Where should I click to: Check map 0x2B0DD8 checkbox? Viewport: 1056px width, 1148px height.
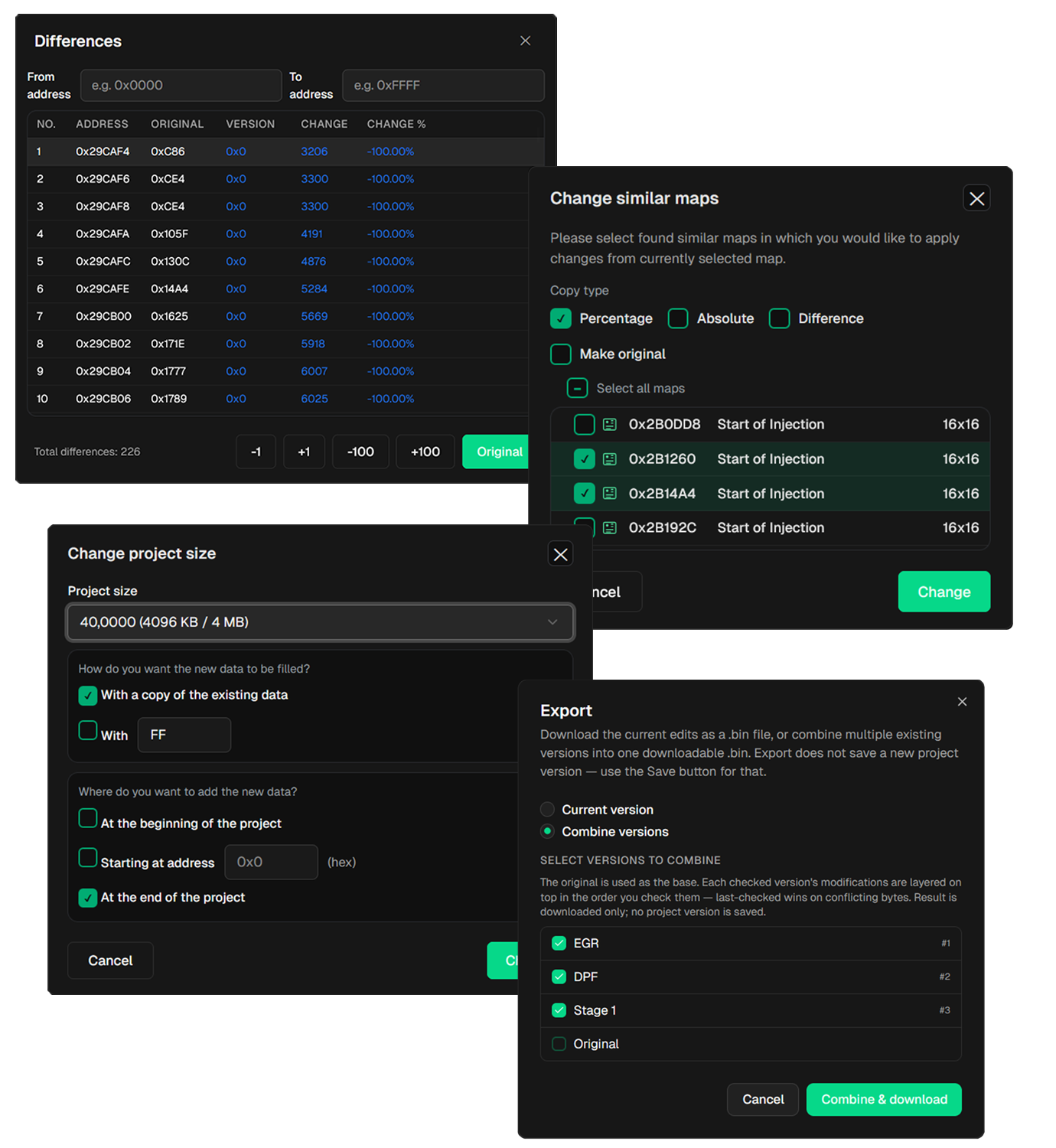pos(585,424)
